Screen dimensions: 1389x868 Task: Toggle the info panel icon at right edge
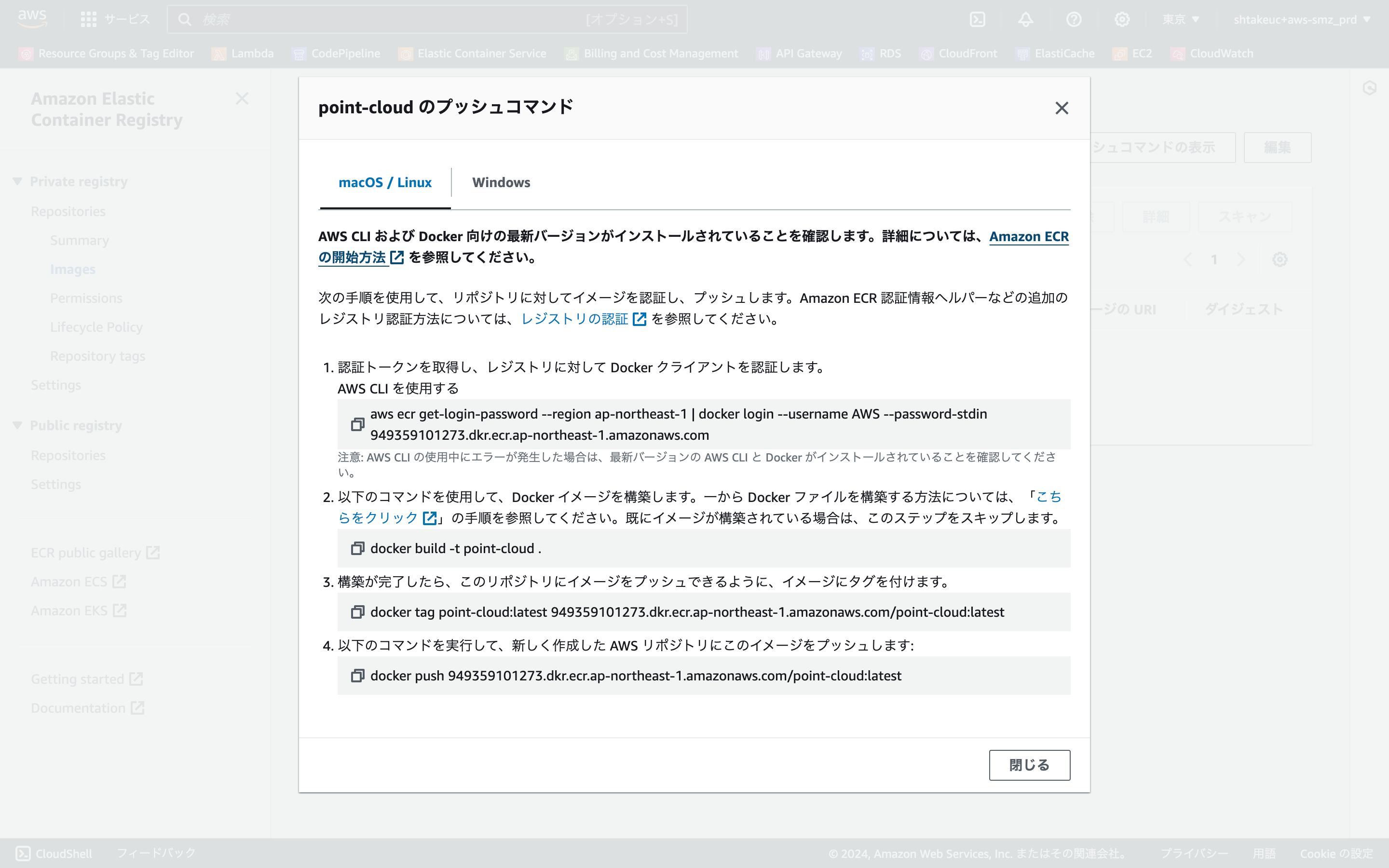click(1370, 88)
